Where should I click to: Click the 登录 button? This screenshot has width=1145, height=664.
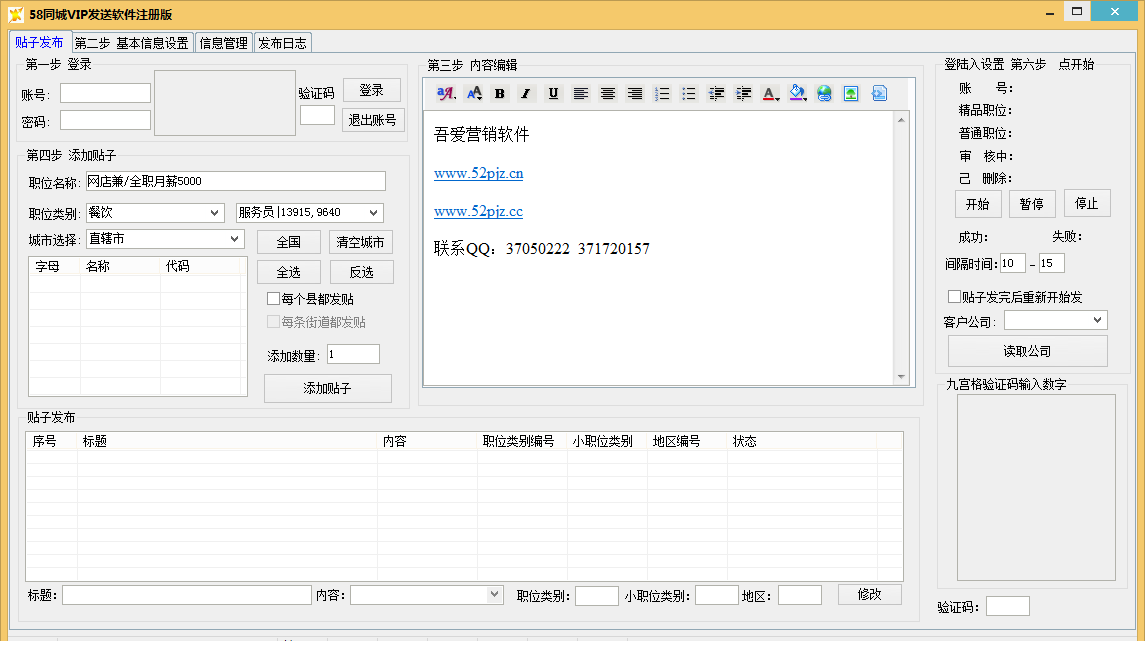click(x=372, y=90)
